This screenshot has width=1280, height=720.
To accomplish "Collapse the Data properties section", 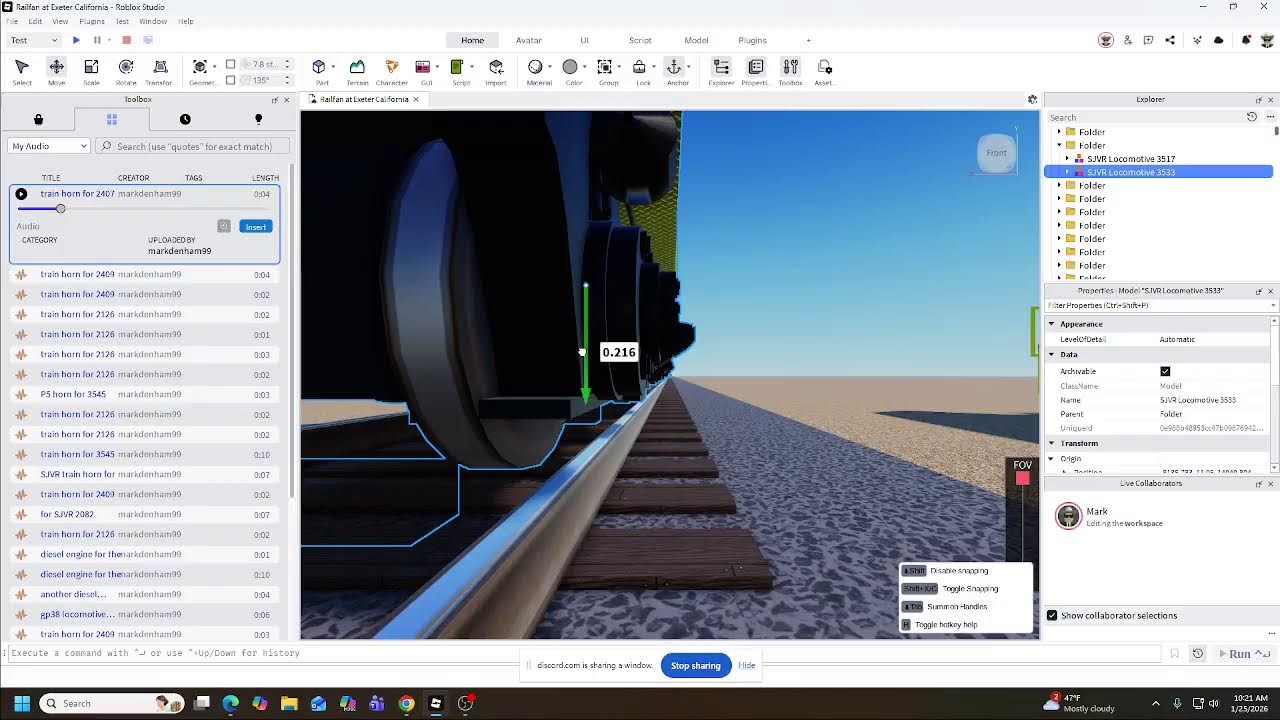I will click(1051, 354).
